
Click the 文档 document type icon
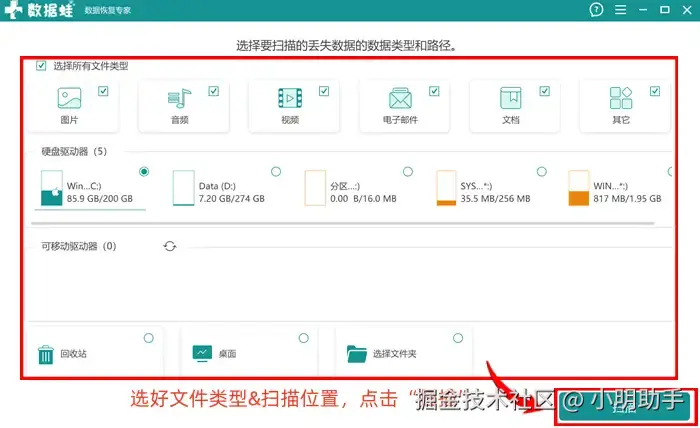pyautogui.click(x=510, y=98)
